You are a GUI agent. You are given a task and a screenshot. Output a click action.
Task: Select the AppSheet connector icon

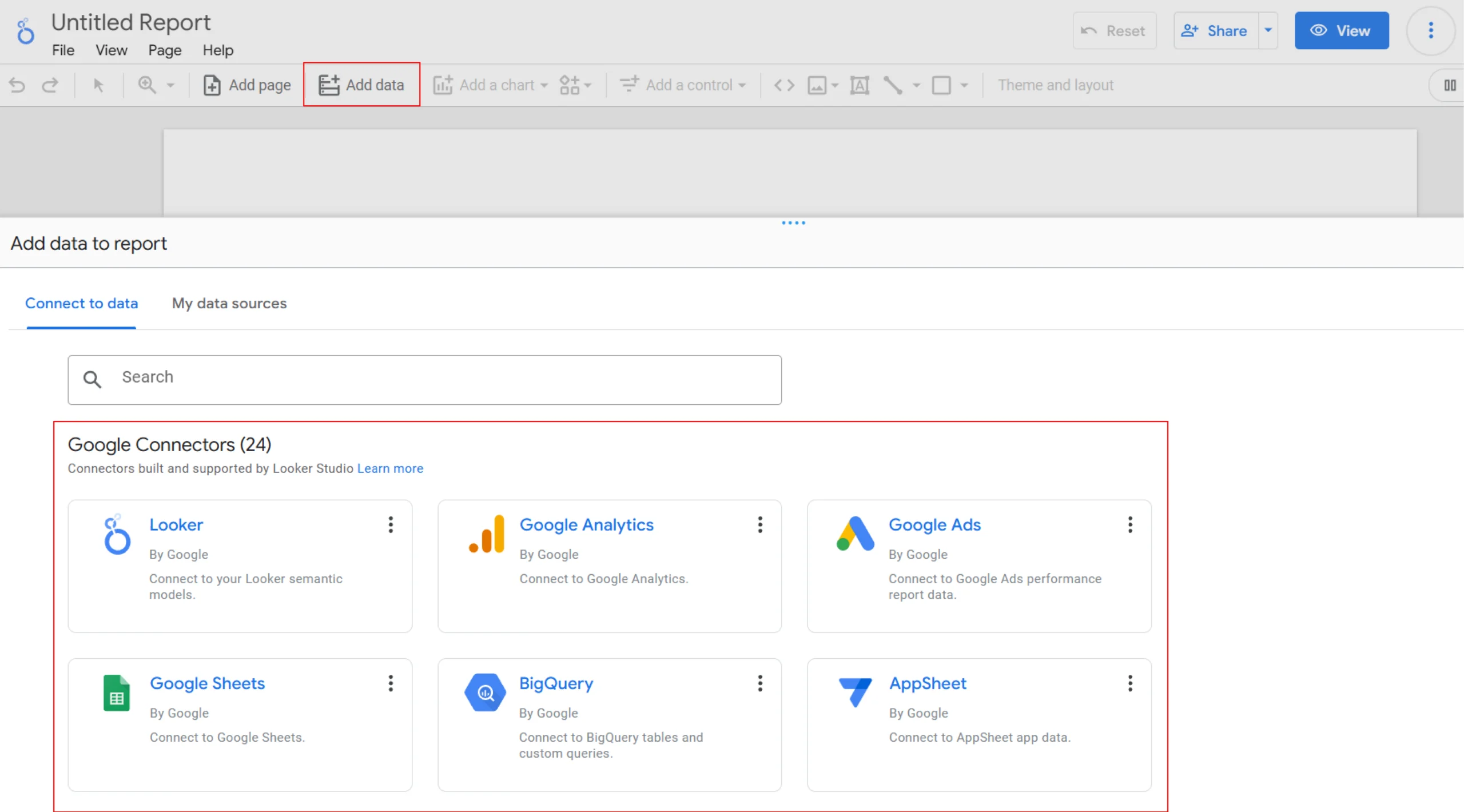[855, 692]
